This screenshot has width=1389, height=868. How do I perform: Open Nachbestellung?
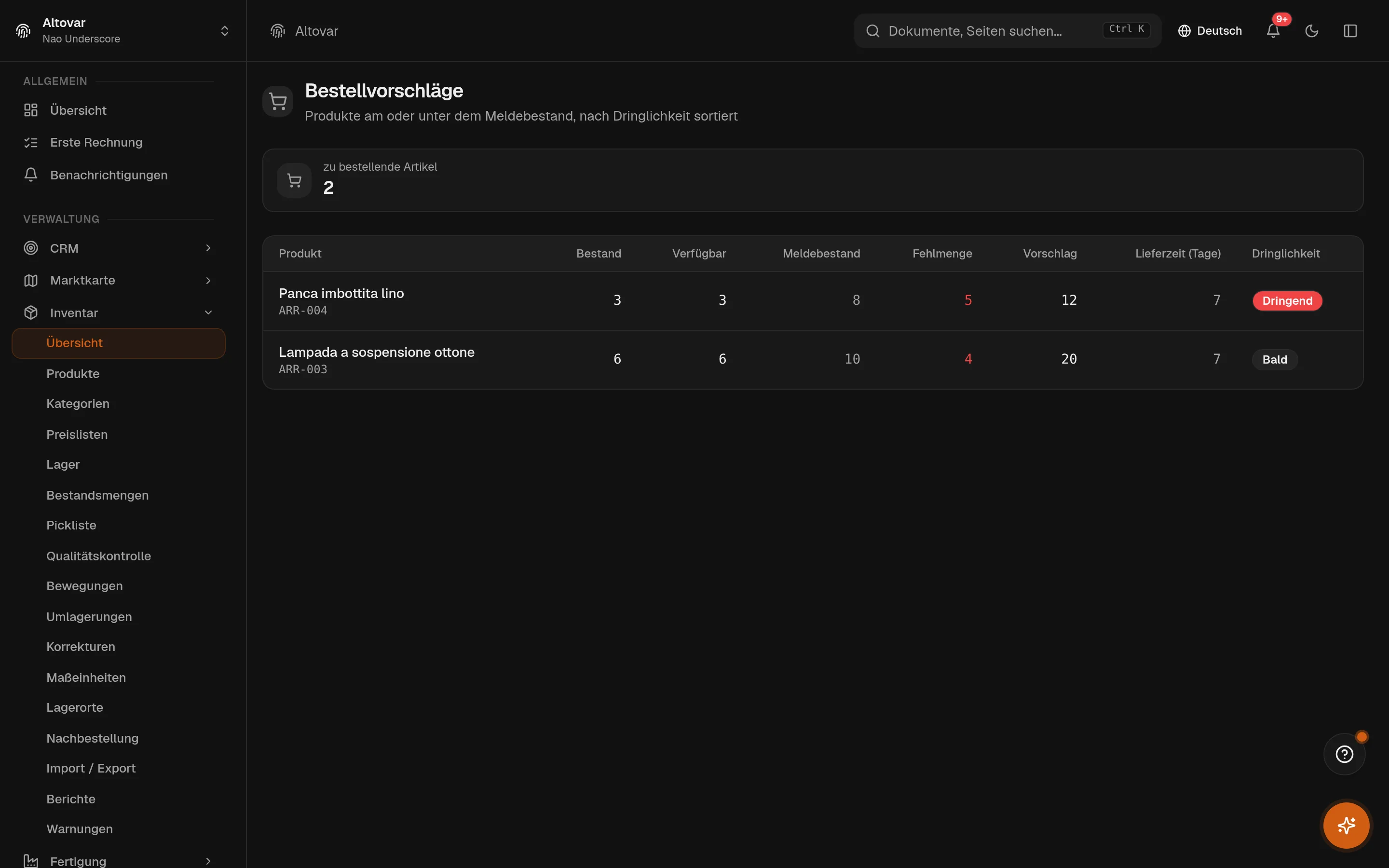pyautogui.click(x=93, y=738)
